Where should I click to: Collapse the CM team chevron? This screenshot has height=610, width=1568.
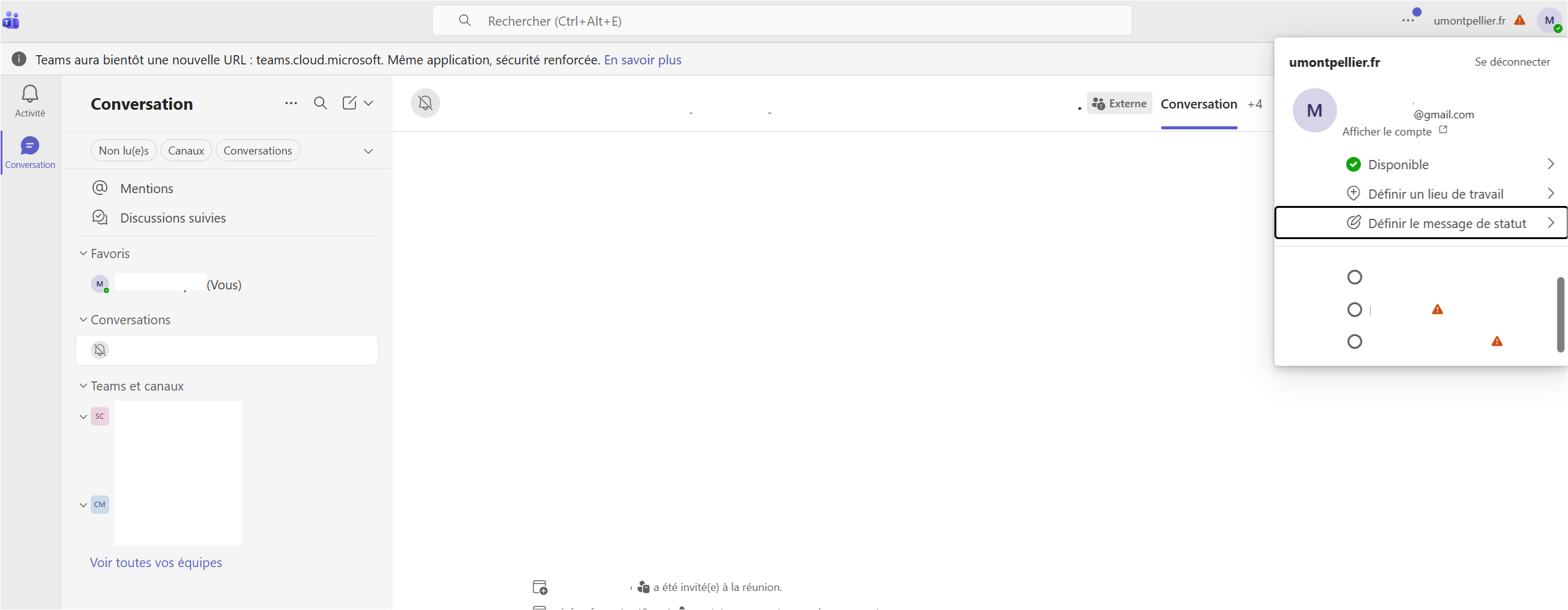coord(83,505)
